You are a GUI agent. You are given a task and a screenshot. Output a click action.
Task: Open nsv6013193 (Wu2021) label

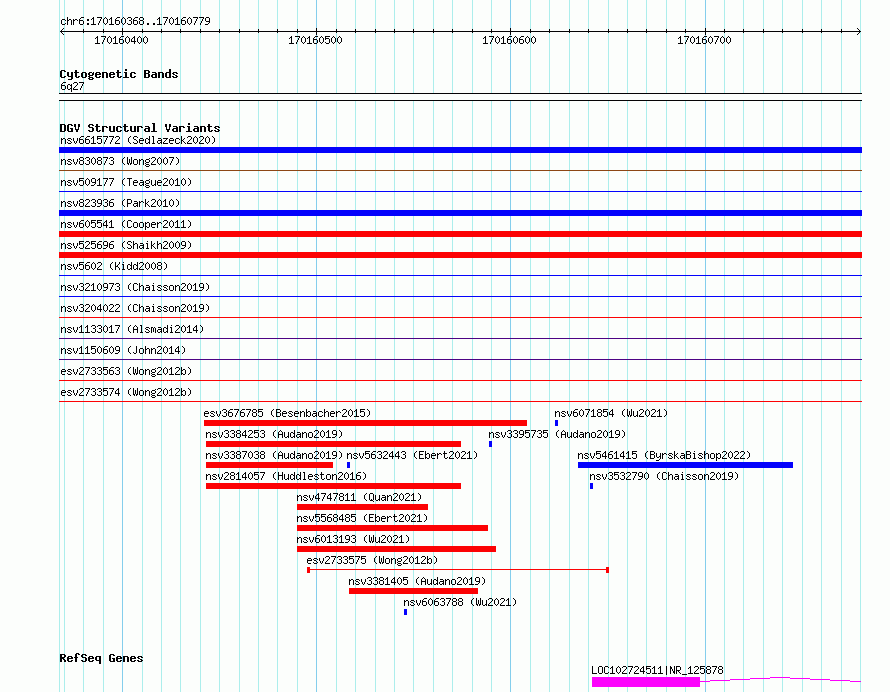[353, 539]
